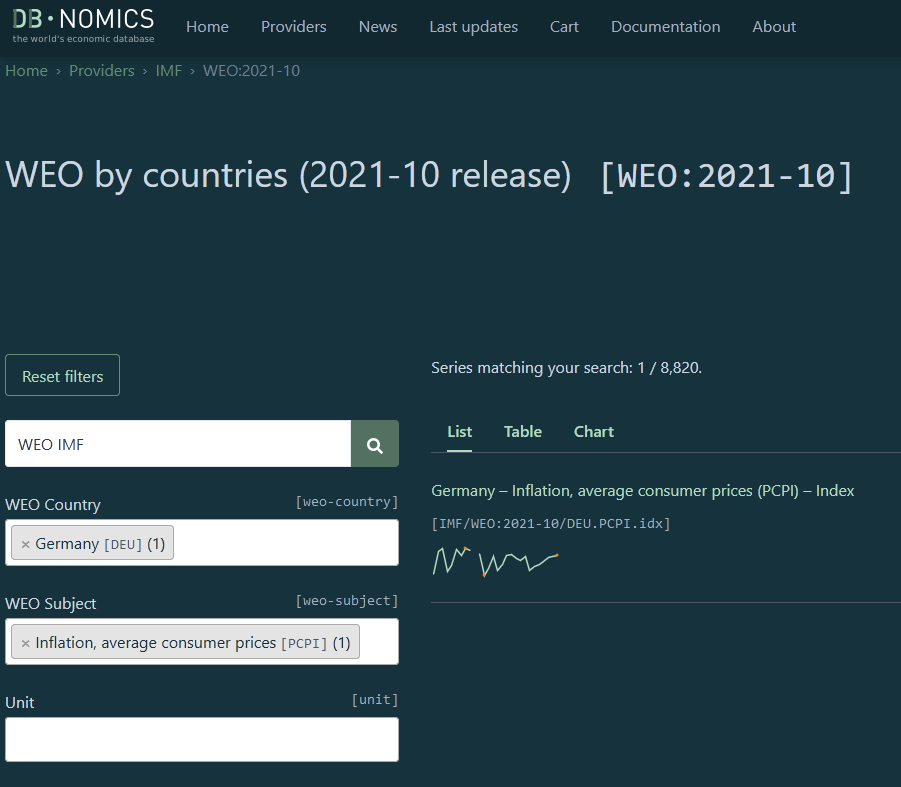The height and width of the screenshot is (787, 901).
Task: Click the WEO:2021-10 breadcrumb
Action: pos(251,71)
